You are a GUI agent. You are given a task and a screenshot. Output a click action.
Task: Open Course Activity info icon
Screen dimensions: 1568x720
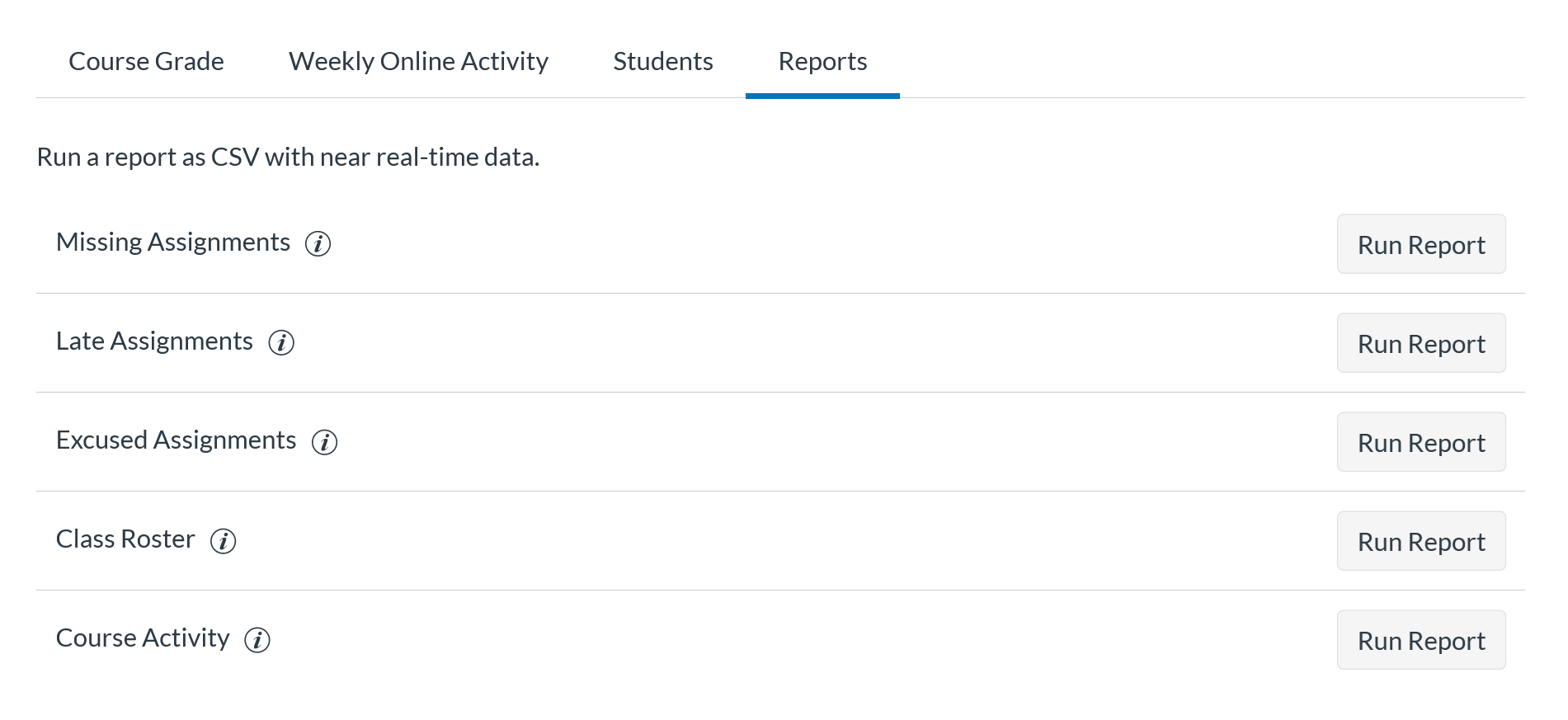coord(257,640)
